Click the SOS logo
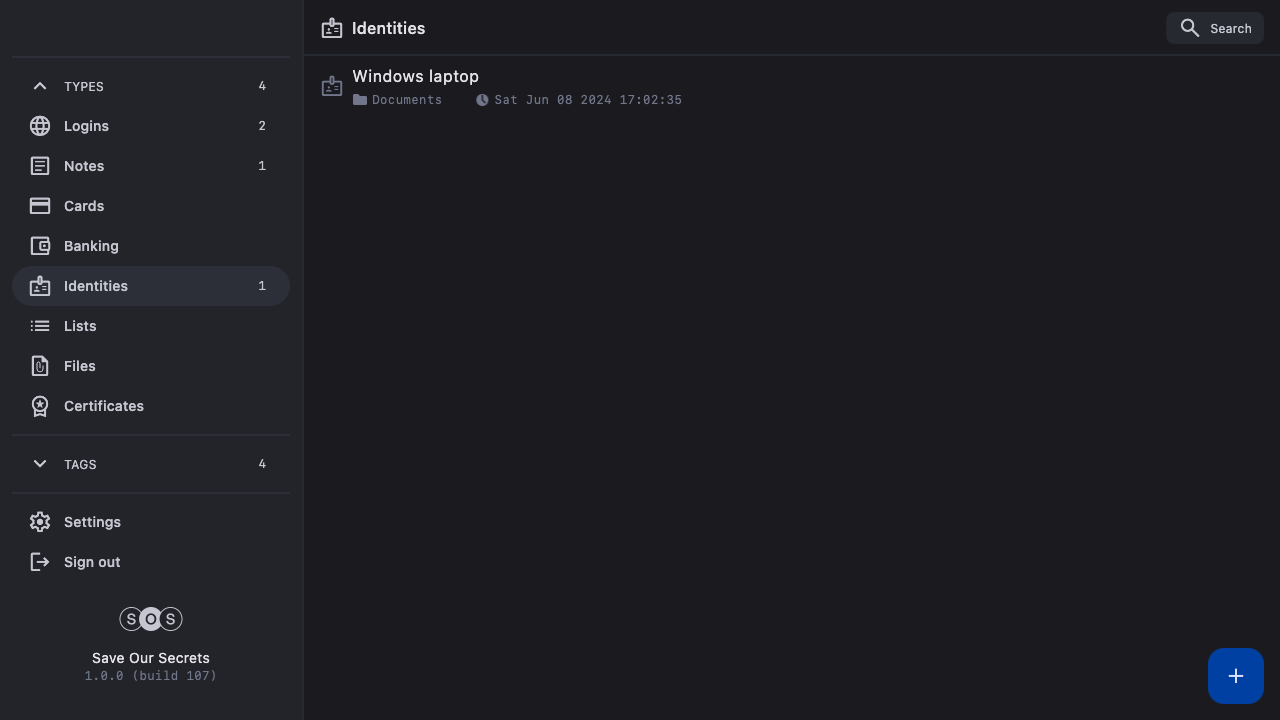 pos(151,619)
